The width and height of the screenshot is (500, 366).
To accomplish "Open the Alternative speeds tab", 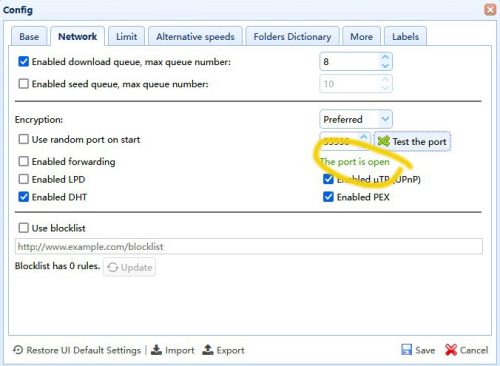I will click(x=195, y=36).
